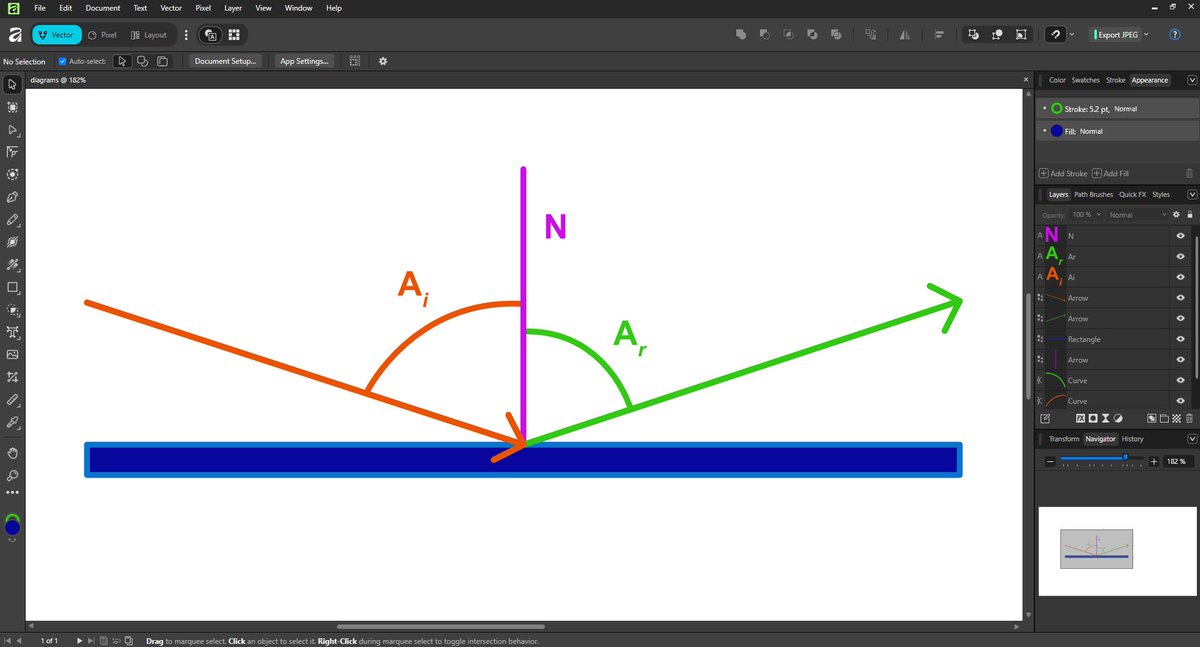Click the Adjustments half-circle icon in the Layers panel

(x=1118, y=418)
